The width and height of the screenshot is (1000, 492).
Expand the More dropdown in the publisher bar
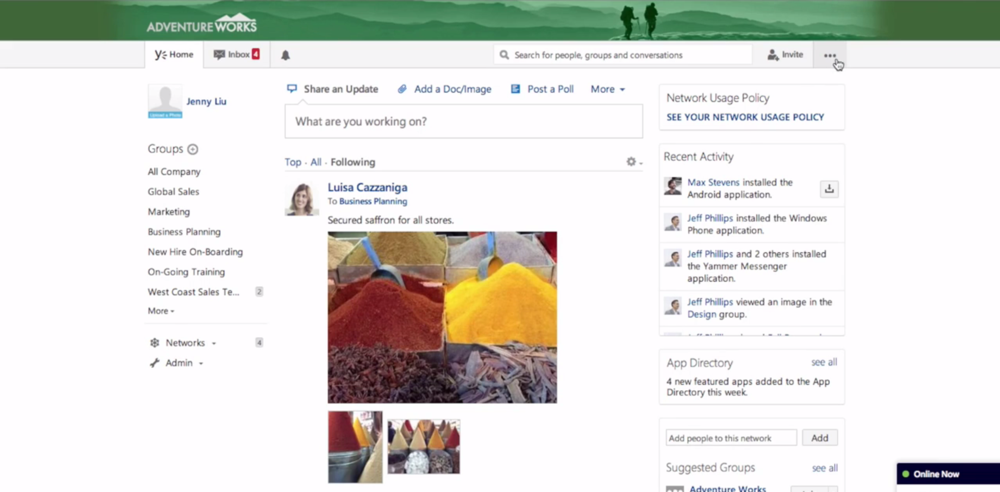click(x=607, y=89)
